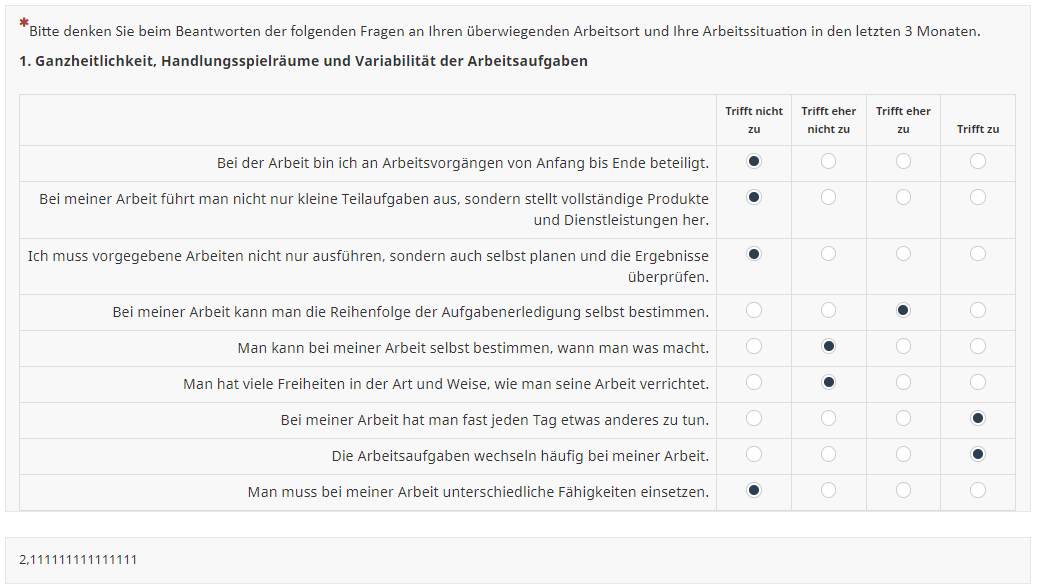
Task: Click the text field containing '2,11111111111111'
Action: 517,559
